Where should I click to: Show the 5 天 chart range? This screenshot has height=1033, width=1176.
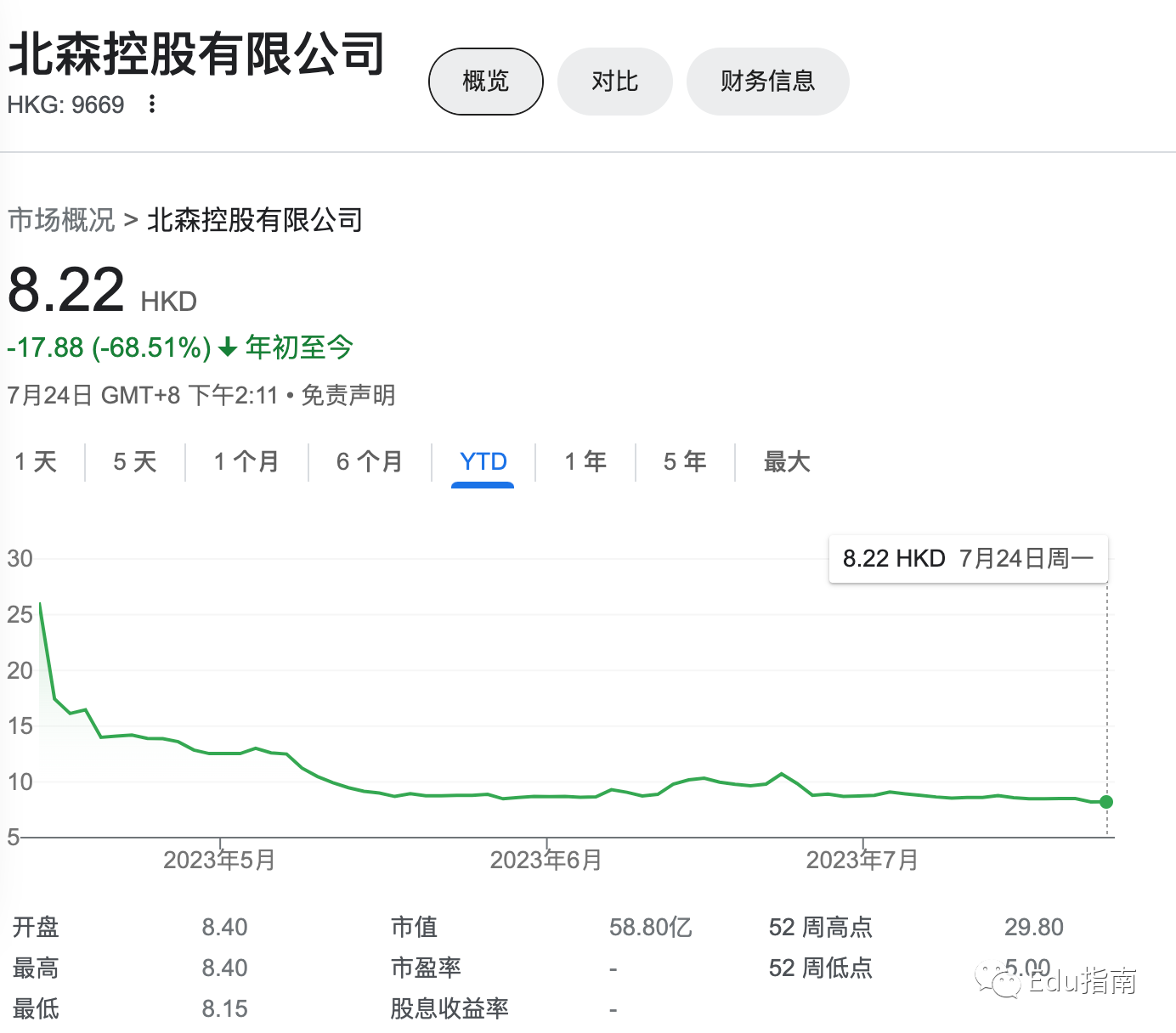pos(135,461)
